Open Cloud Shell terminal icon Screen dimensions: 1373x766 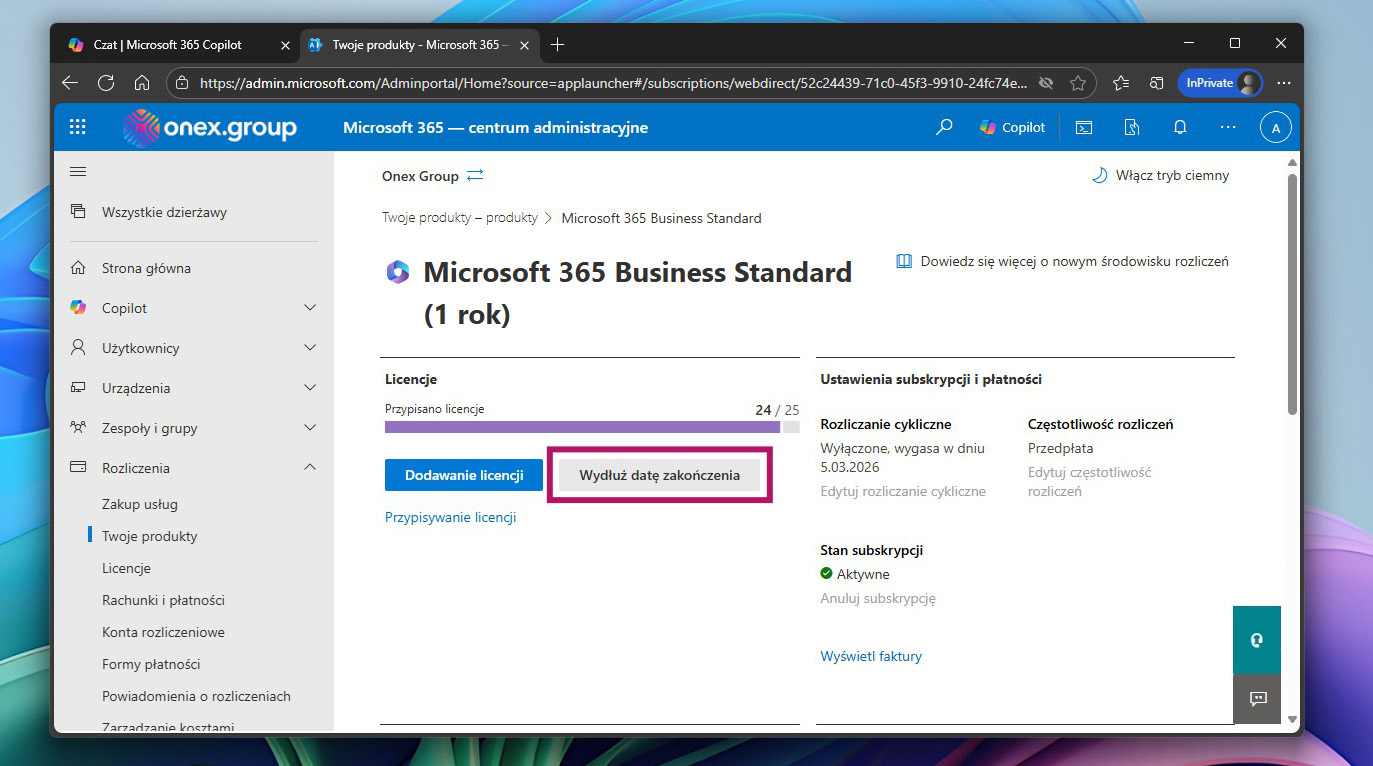pyautogui.click(x=1084, y=127)
